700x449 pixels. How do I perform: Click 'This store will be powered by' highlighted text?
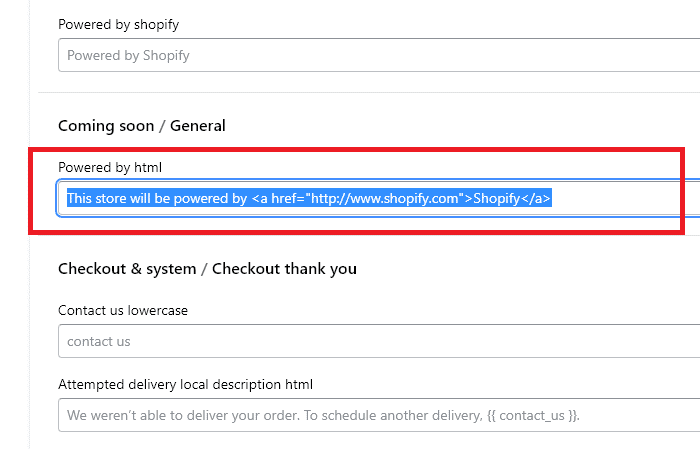pos(157,198)
